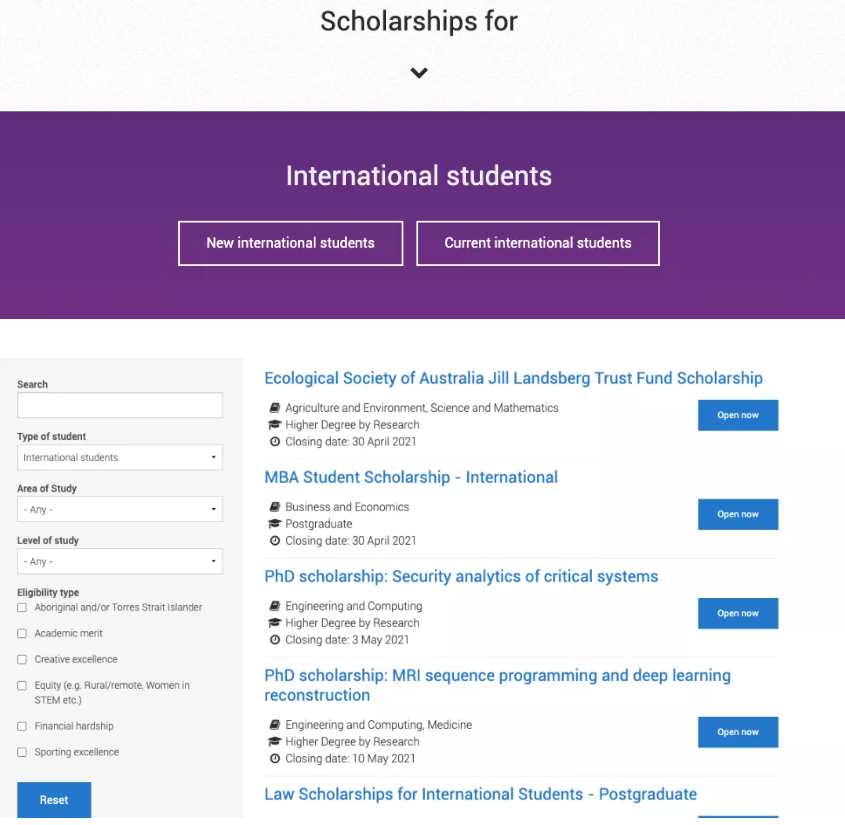Click graduation cap icon beside Postgraduate

[x=275, y=524]
